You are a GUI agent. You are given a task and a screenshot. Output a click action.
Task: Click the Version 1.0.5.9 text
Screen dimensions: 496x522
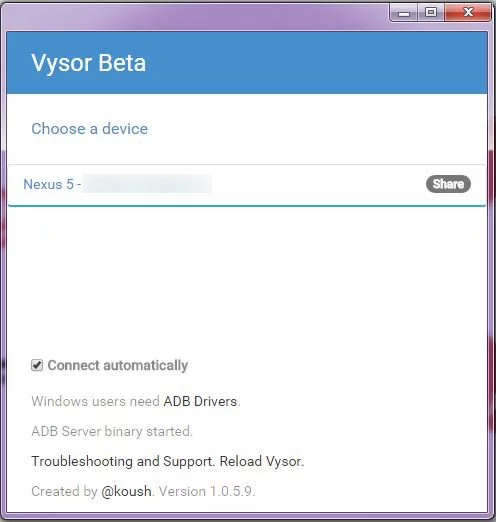[207, 491]
